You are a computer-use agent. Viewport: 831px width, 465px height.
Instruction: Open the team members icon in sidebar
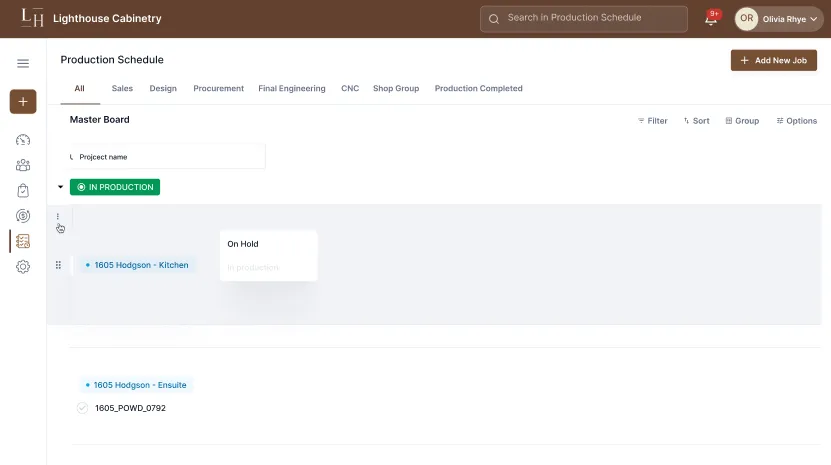[x=23, y=165]
